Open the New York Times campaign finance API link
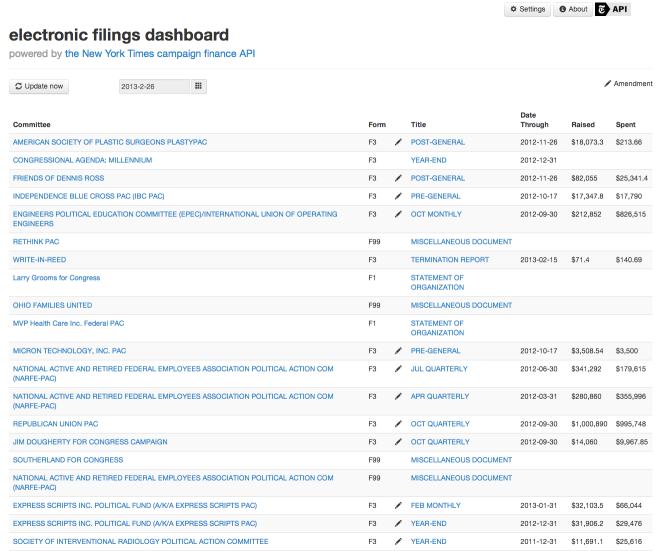The width and height of the screenshot is (672, 551). point(160,54)
